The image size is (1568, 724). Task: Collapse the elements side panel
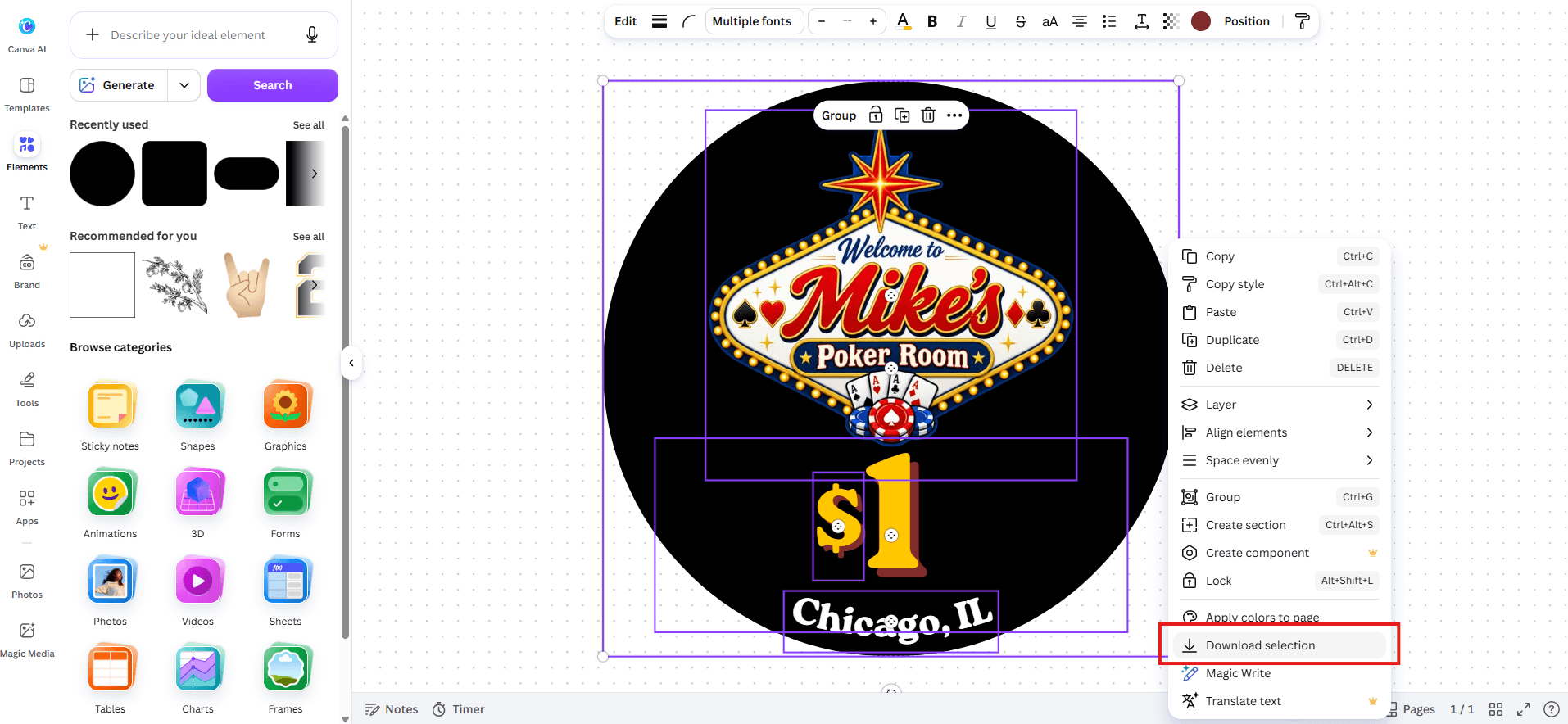(351, 363)
